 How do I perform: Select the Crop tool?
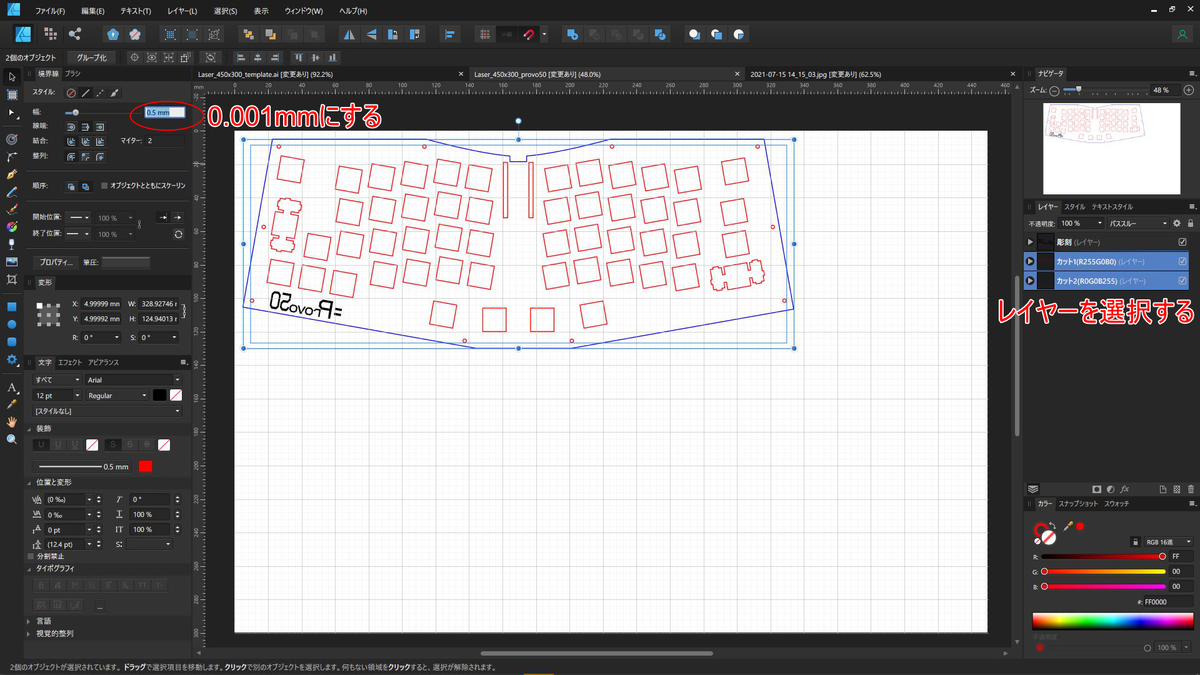pyautogui.click(x=12, y=279)
